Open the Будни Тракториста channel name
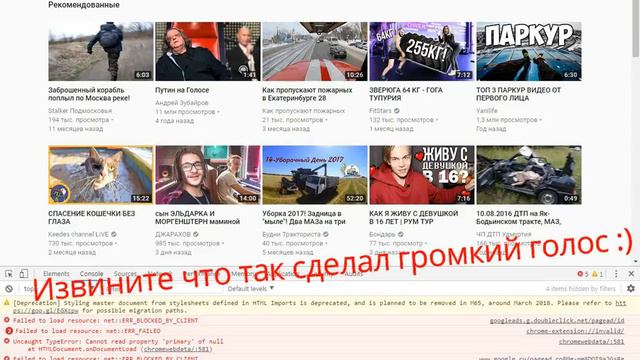The height and width of the screenshot is (360, 640). pos(291,234)
